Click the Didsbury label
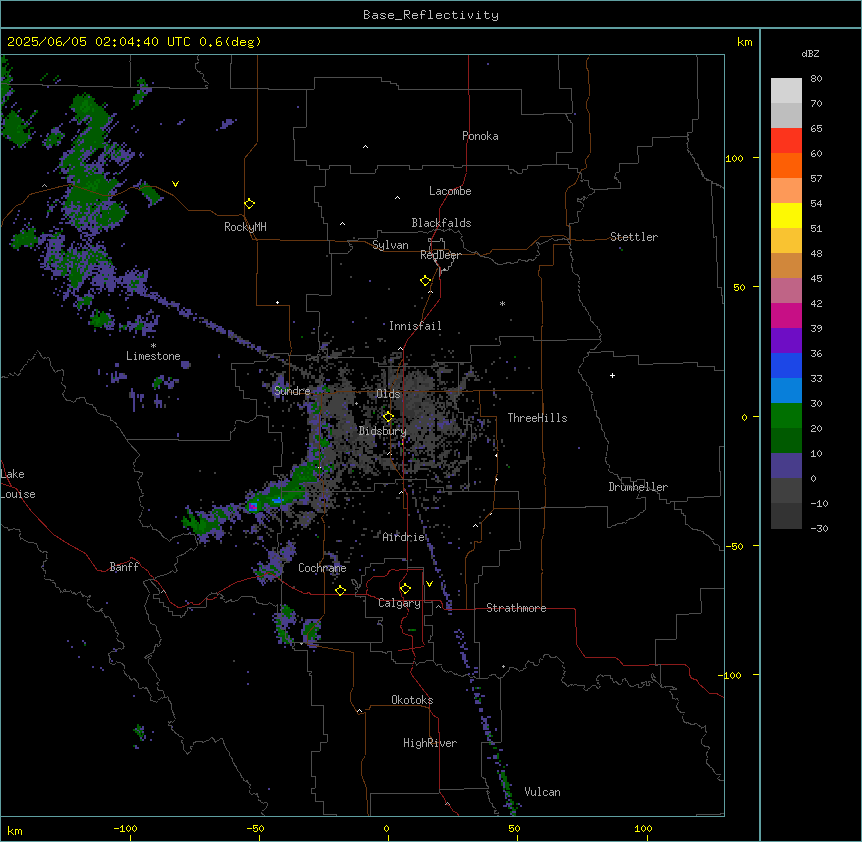This screenshot has width=862, height=842. tap(383, 431)
